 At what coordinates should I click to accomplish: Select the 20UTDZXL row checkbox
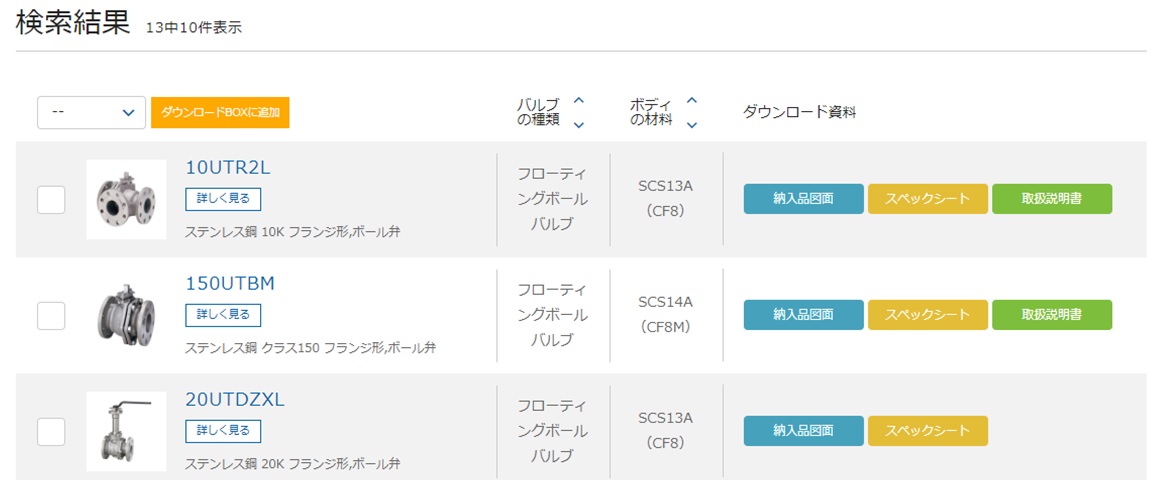pos(51,431)
